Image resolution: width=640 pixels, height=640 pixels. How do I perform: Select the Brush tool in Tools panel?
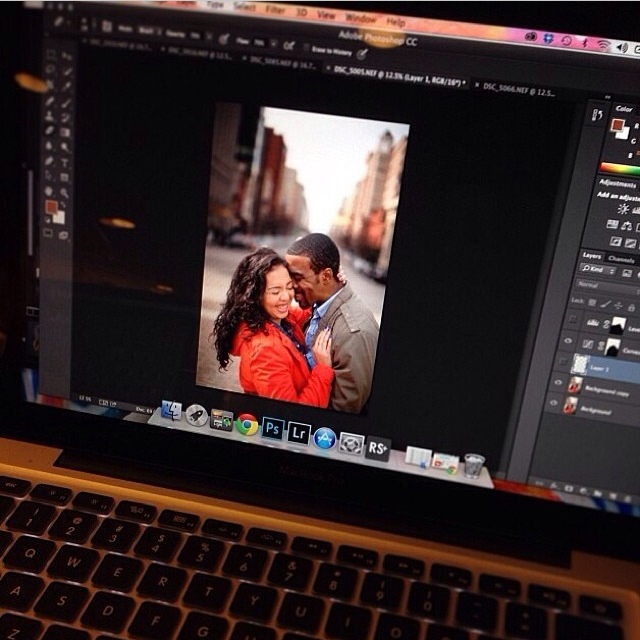tap(67, 104)
